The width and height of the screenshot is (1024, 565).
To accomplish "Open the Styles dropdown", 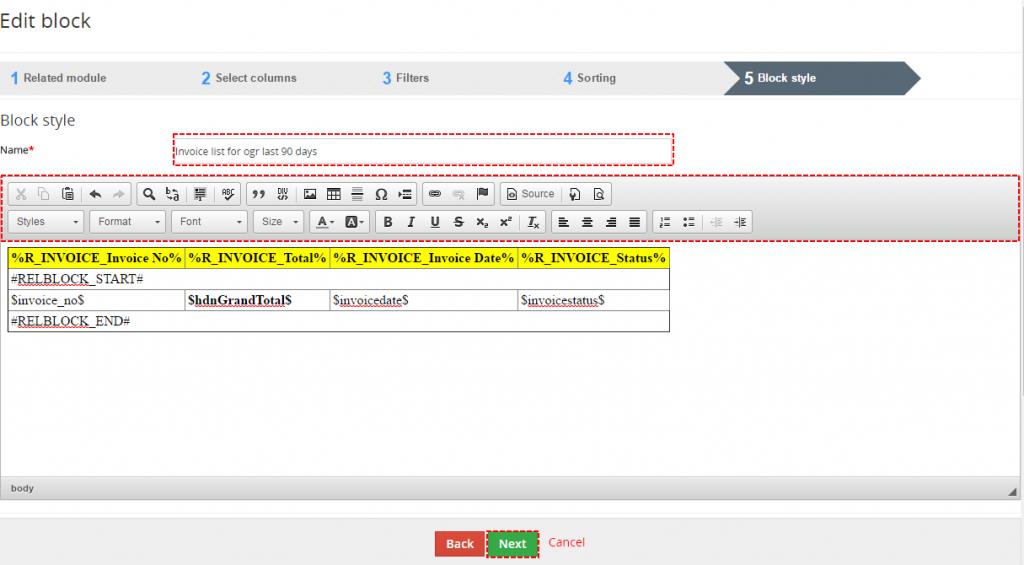I will (x=47, y=222).
